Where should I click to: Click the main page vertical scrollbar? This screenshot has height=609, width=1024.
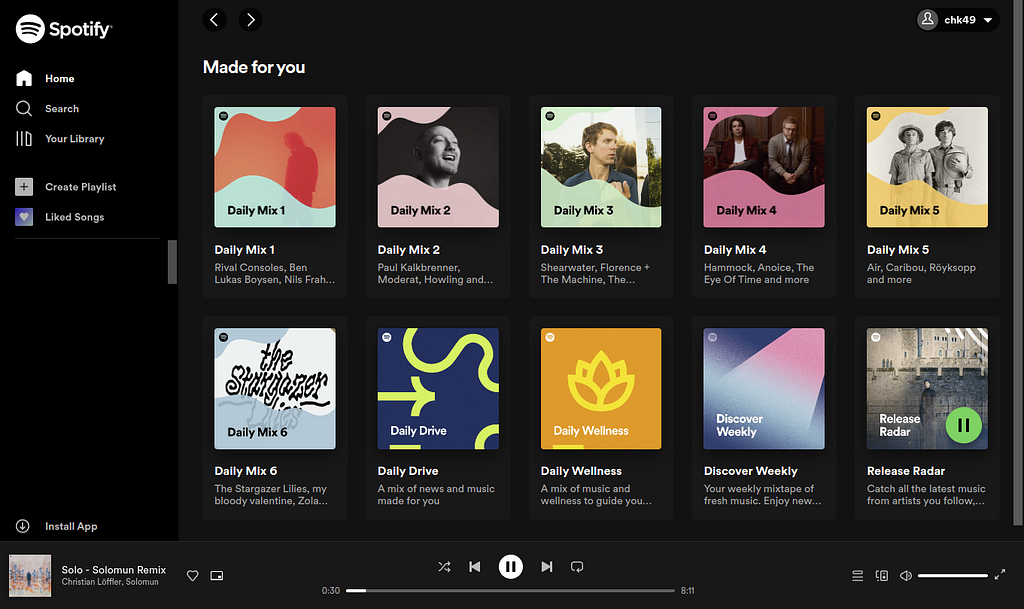(1017, 262)
